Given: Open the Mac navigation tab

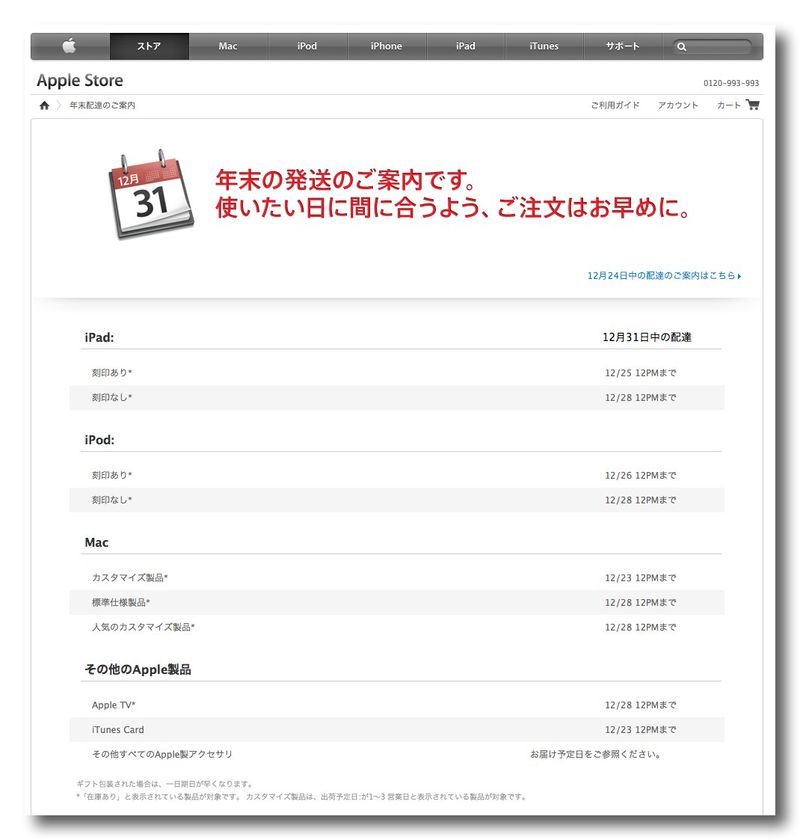Looking at the screenshot, I should tap(228, 46).
